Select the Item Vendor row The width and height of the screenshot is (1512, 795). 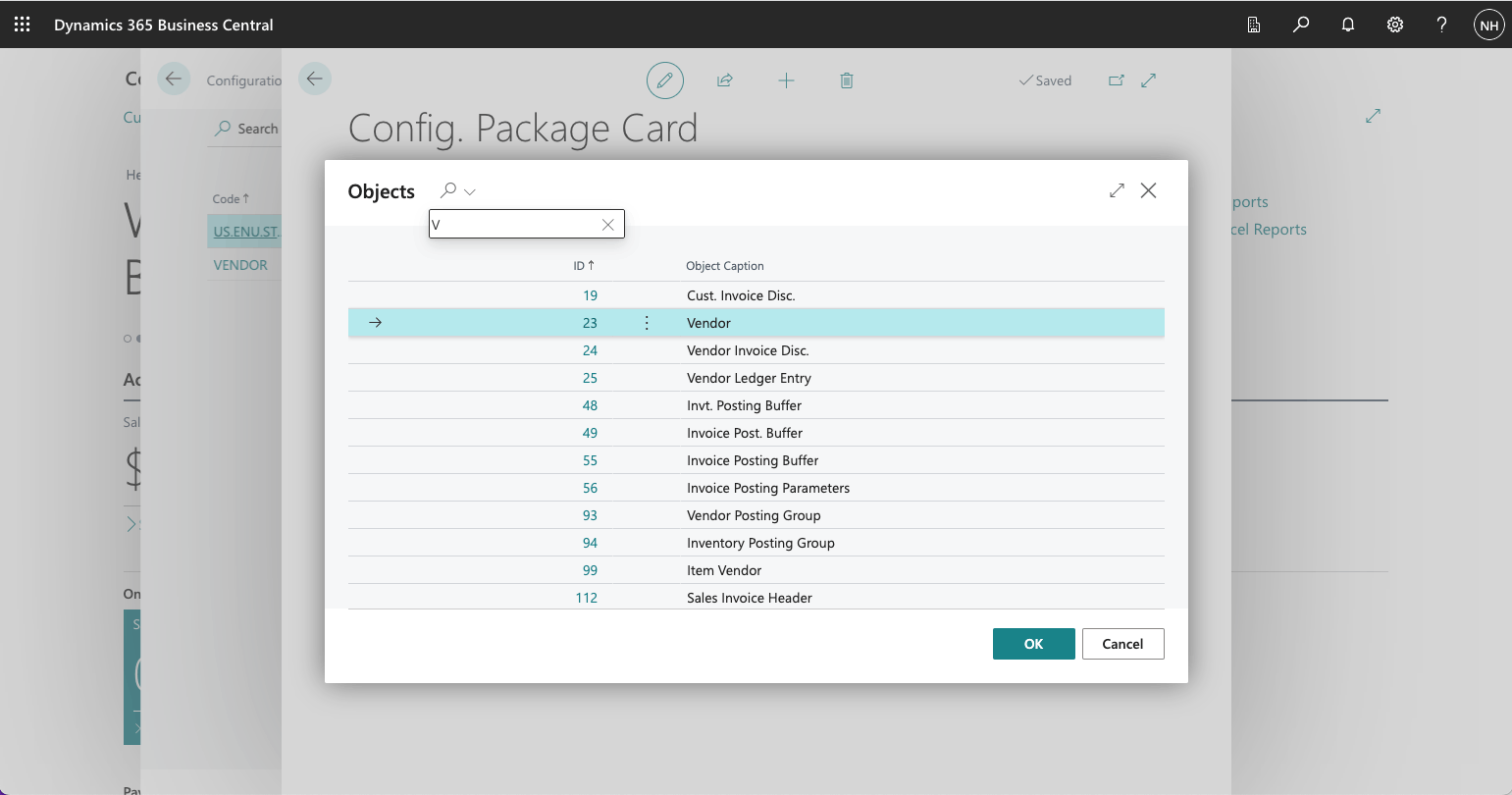(x=724, y=570)
